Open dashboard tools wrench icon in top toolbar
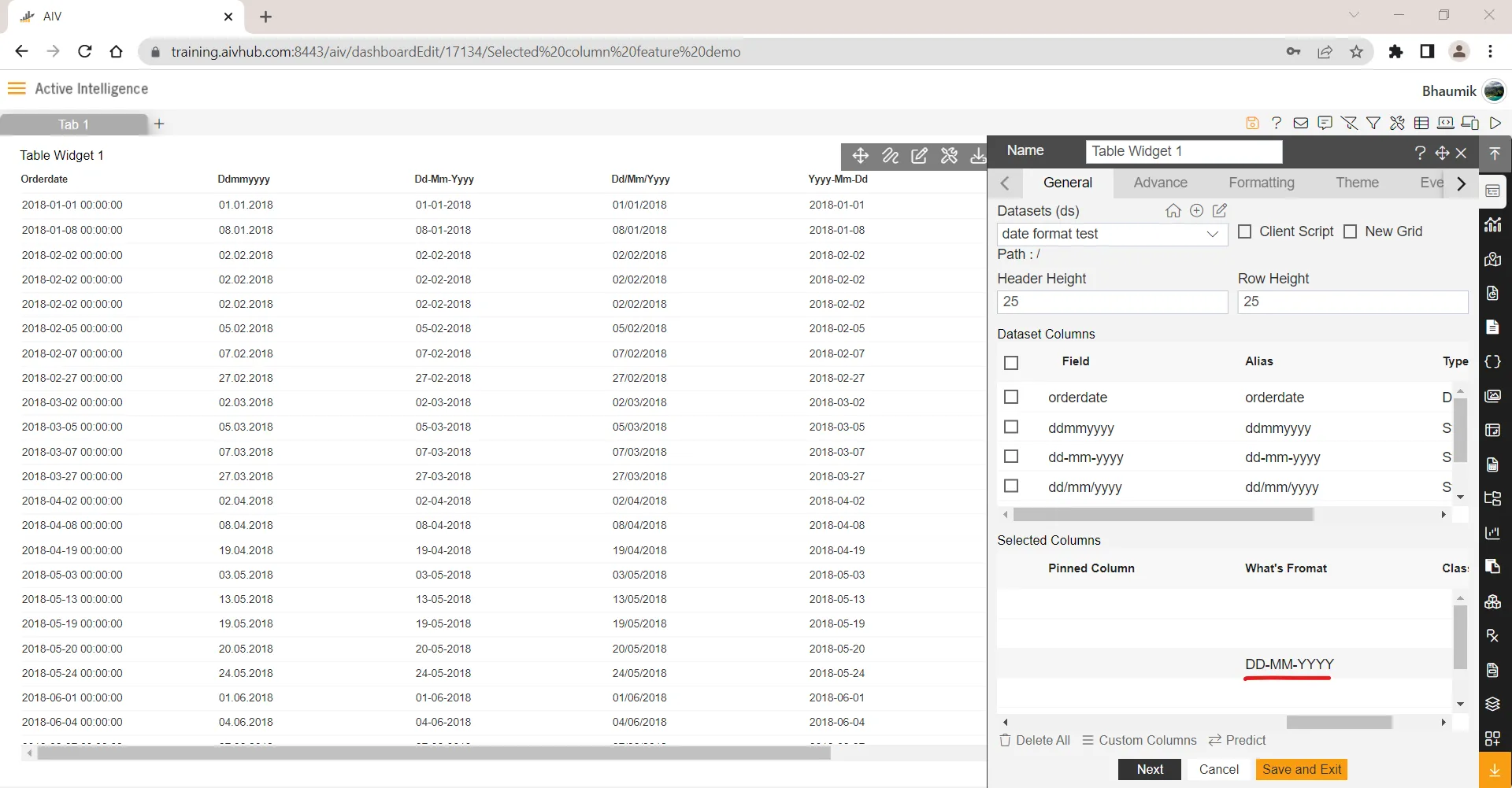The height and width of the screenshot is (788, 1512). pyautogui.click(x=1397, y=123)
